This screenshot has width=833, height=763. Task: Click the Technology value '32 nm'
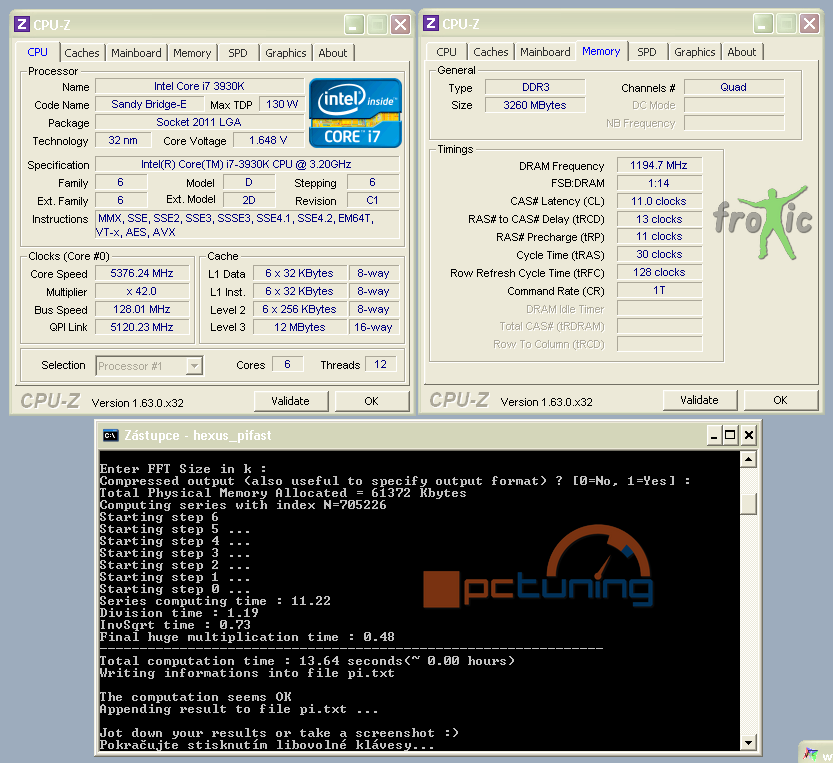tap(123, 140)
